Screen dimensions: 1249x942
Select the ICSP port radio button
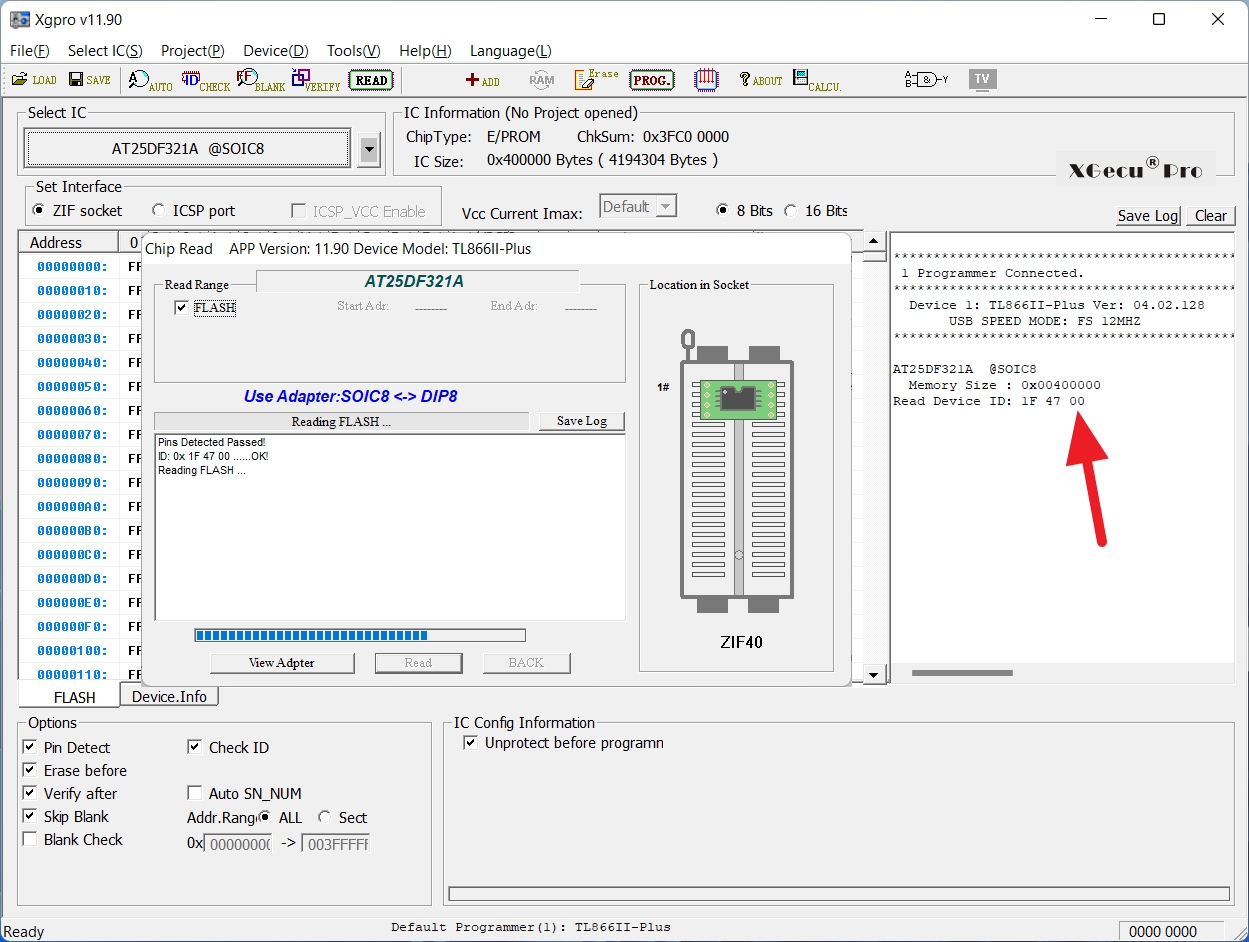click(x=159, y=211)
